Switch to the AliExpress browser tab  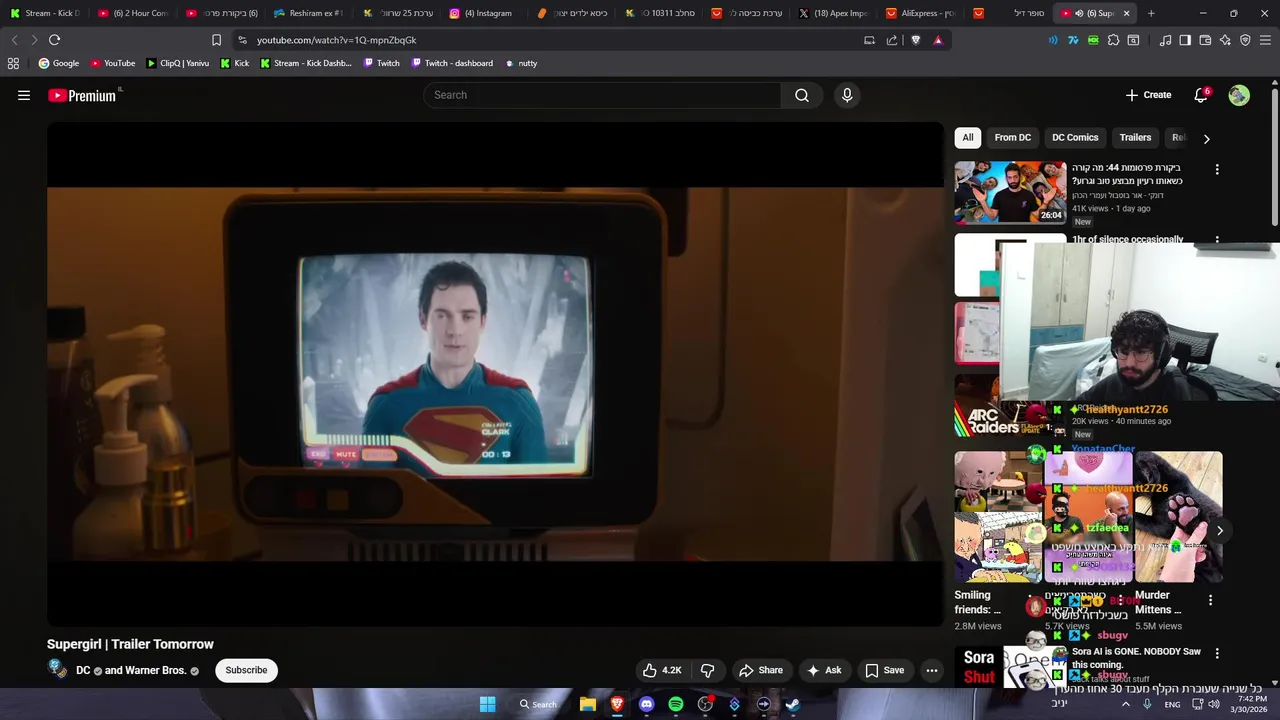tap(921, 13)
